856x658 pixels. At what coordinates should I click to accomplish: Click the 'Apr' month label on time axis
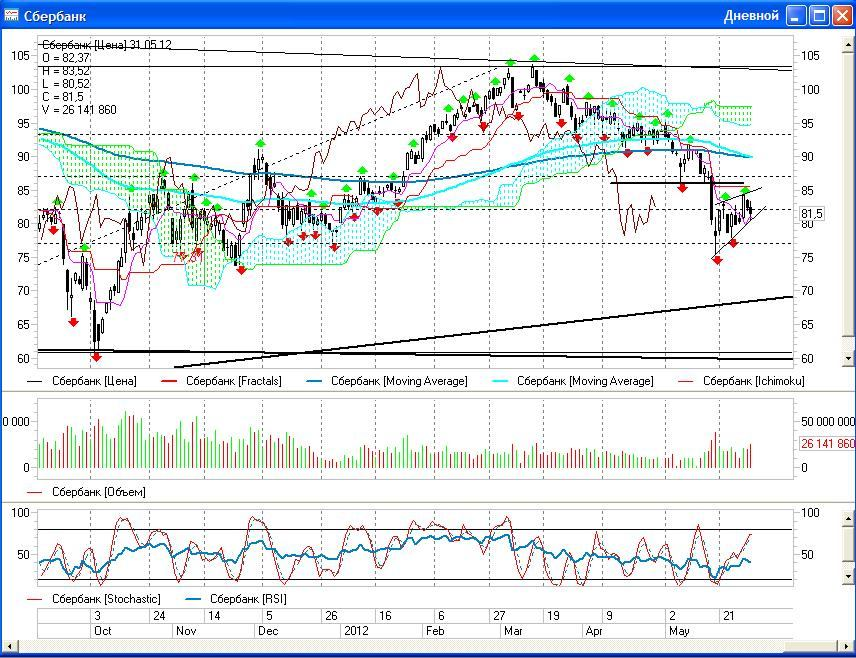[x=593, y=631]
